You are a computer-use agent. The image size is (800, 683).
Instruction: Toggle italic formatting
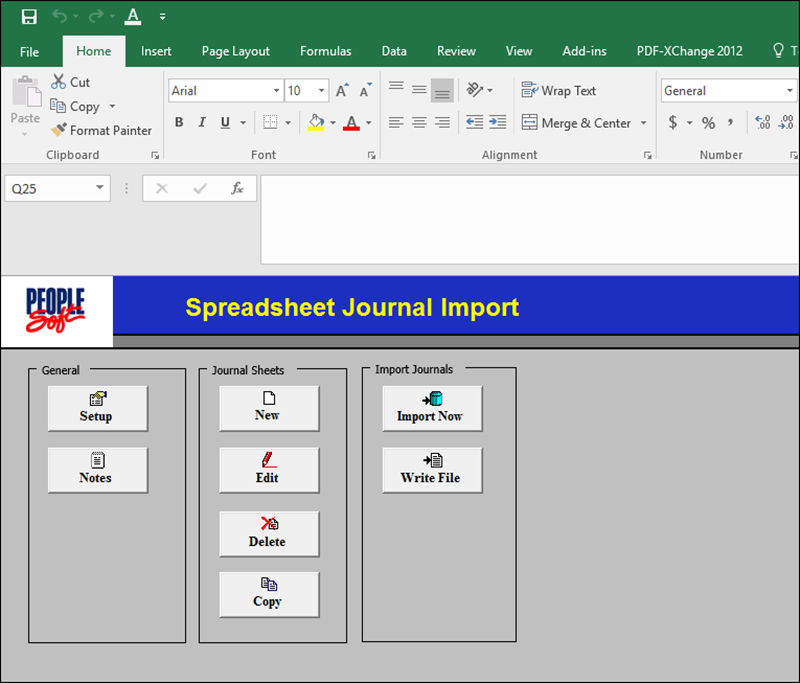[202, 122]
